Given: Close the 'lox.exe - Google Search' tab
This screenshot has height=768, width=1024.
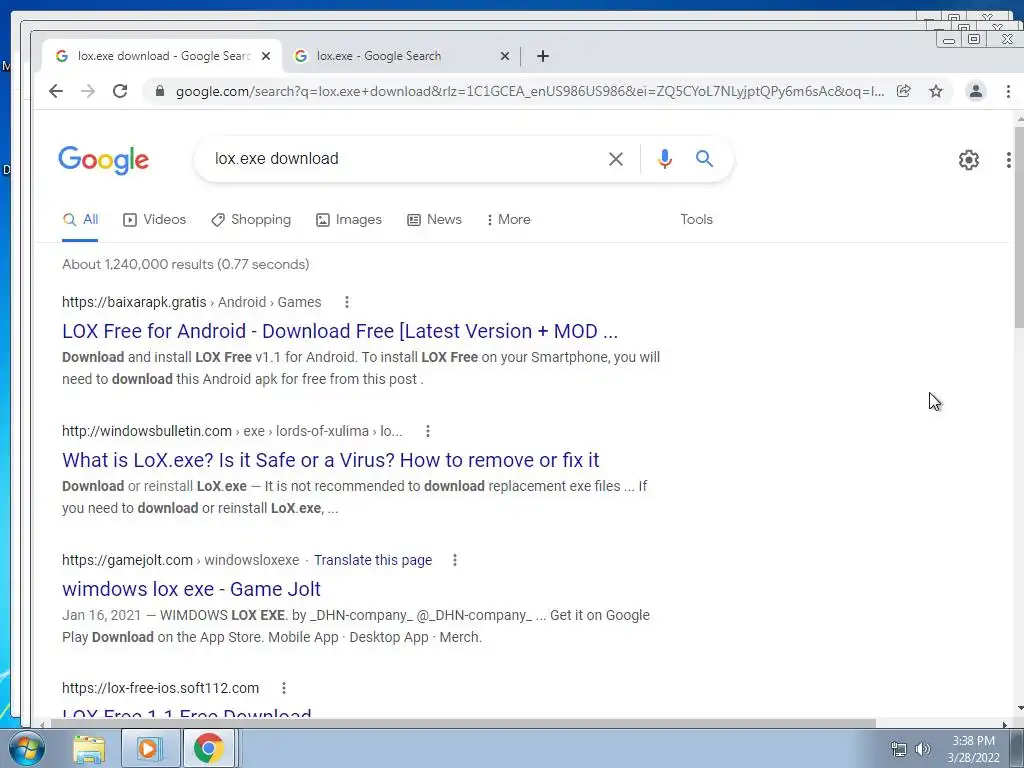Looking at the screenshot, I should [x=504, y=56].
